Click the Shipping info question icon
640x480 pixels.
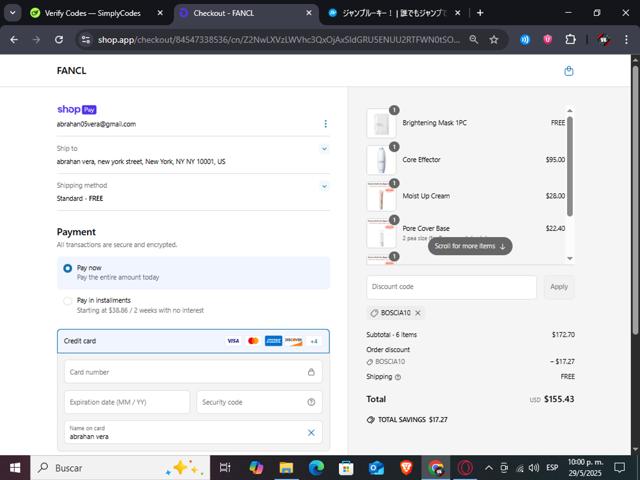click(398, 377)
